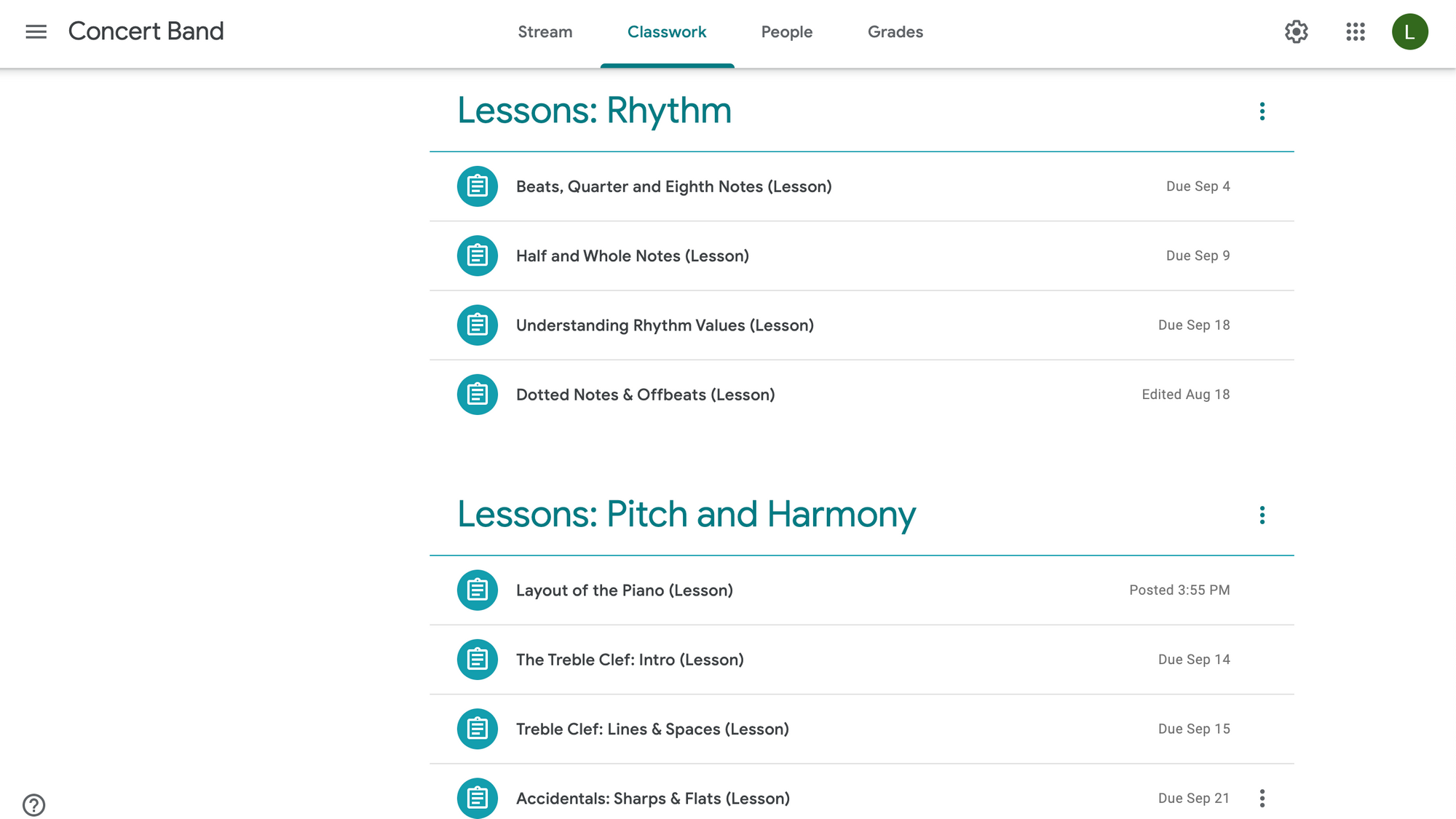Click the assignment icon for Understanding Rhythm Values

click(477, 325)
